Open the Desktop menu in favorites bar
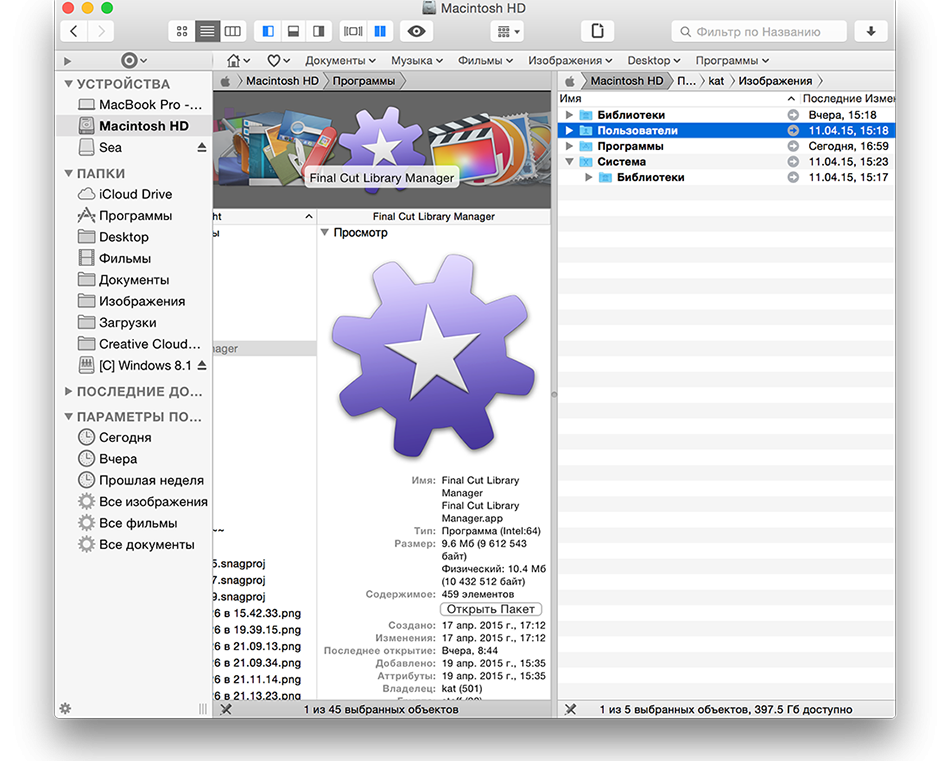This screenshot has height=761, width=950. tap(654, 61)
